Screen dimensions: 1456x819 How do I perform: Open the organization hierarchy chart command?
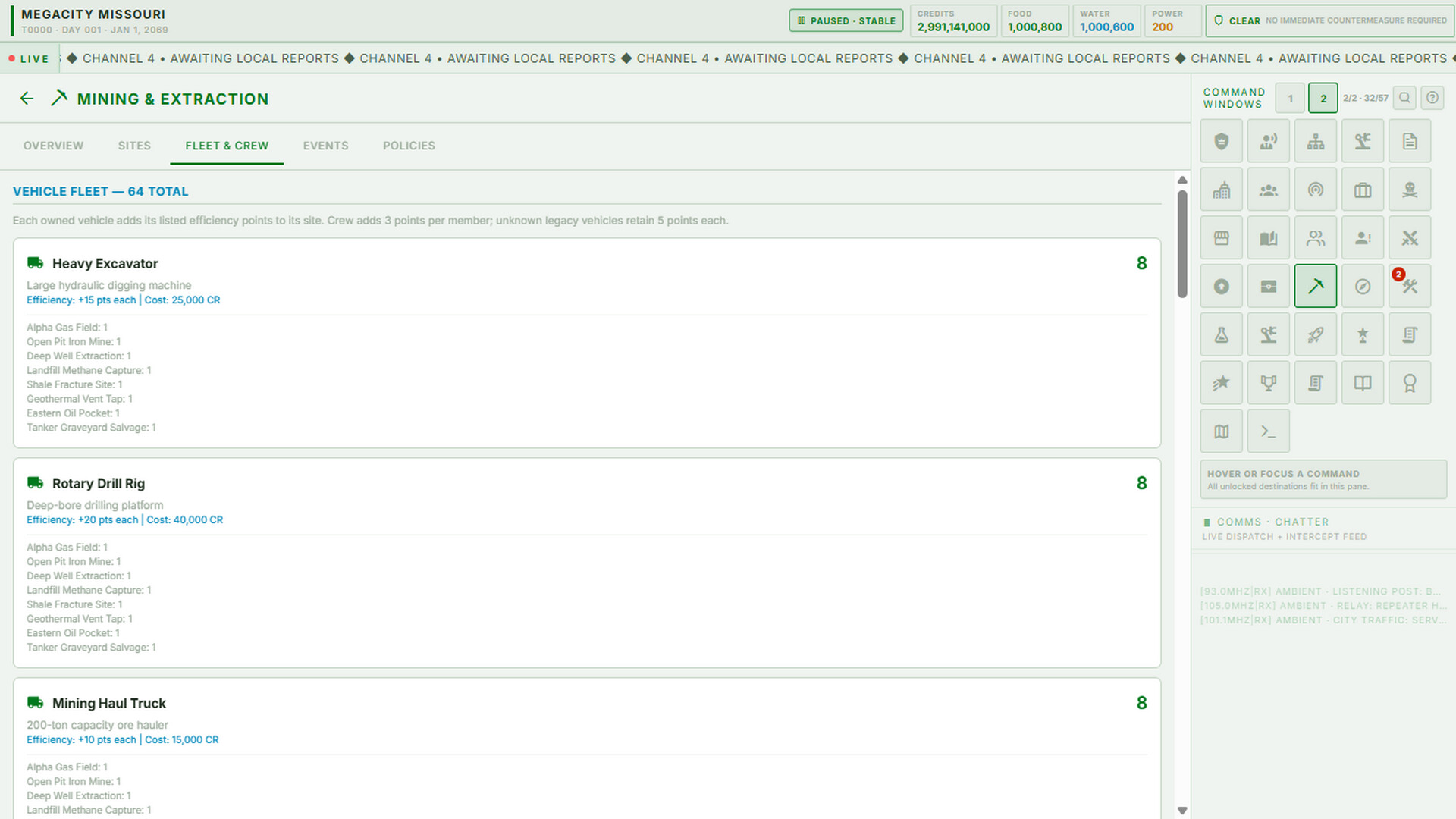click(x=1315, y=141)
